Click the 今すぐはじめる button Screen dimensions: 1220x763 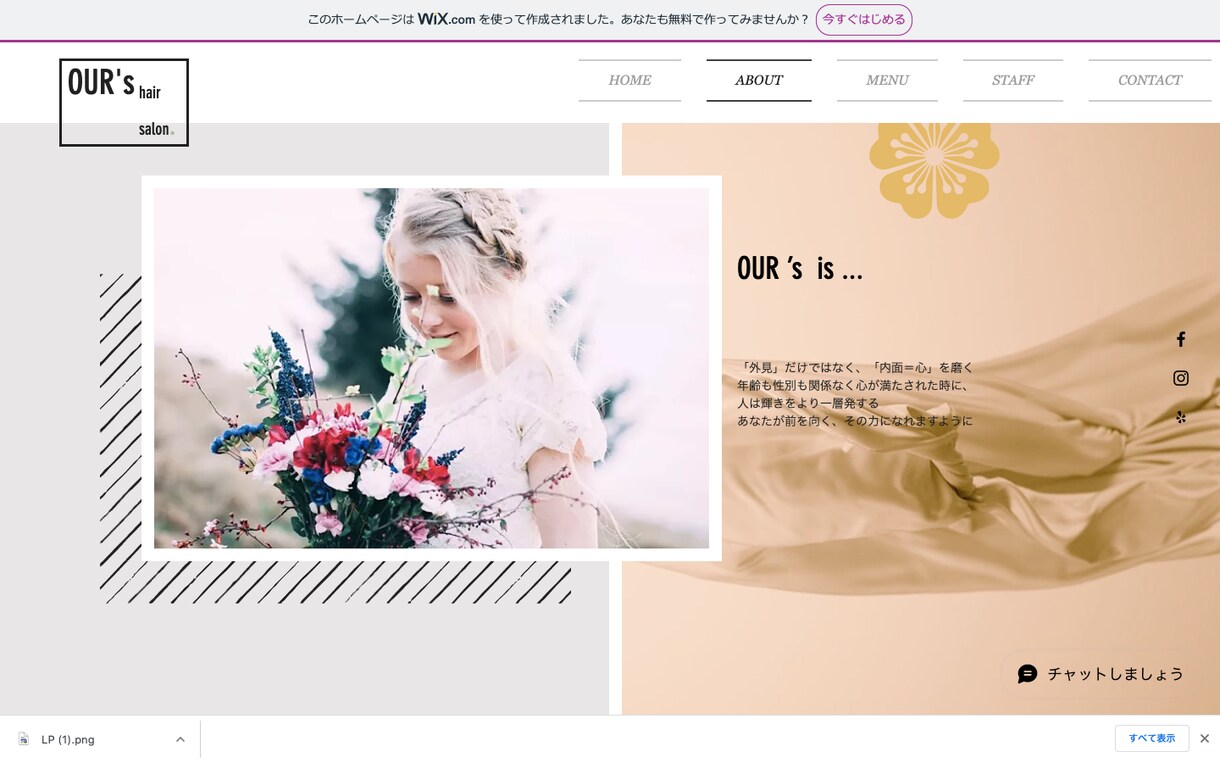coord(864,20)
